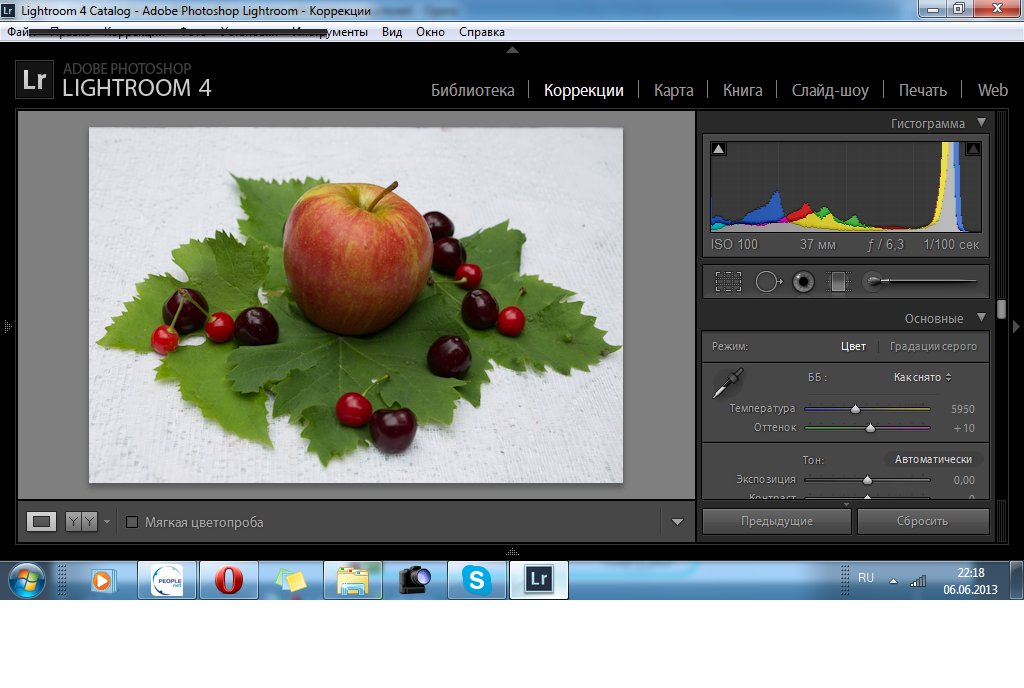Viewport: 1024px width, 688px height.
Task: Open the ББ 'Как снято' preset dropdown
Action: tap(922, 377)
